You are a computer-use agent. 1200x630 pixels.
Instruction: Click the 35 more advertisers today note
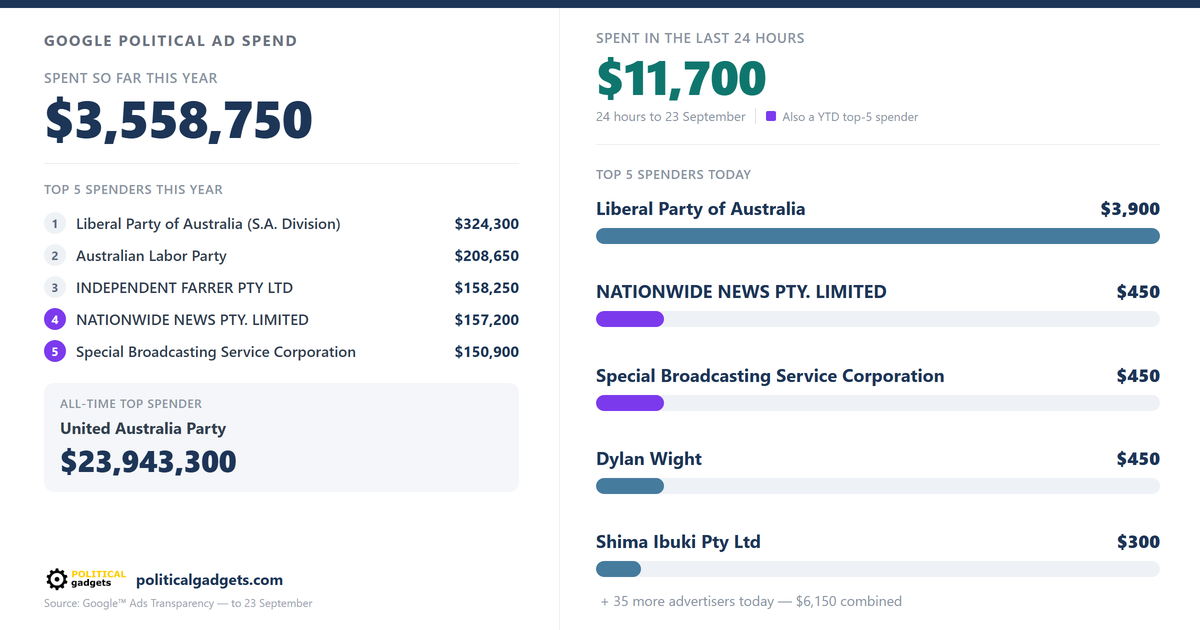tap(751, 601)
